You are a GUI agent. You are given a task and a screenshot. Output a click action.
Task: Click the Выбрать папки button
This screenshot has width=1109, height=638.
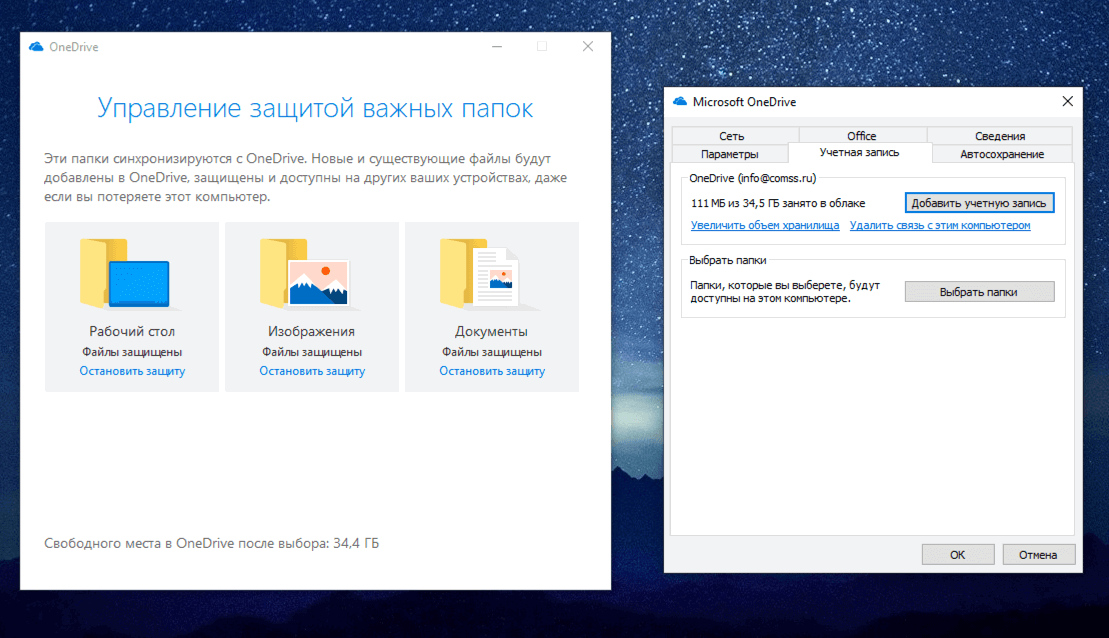[x=979, y=291]
